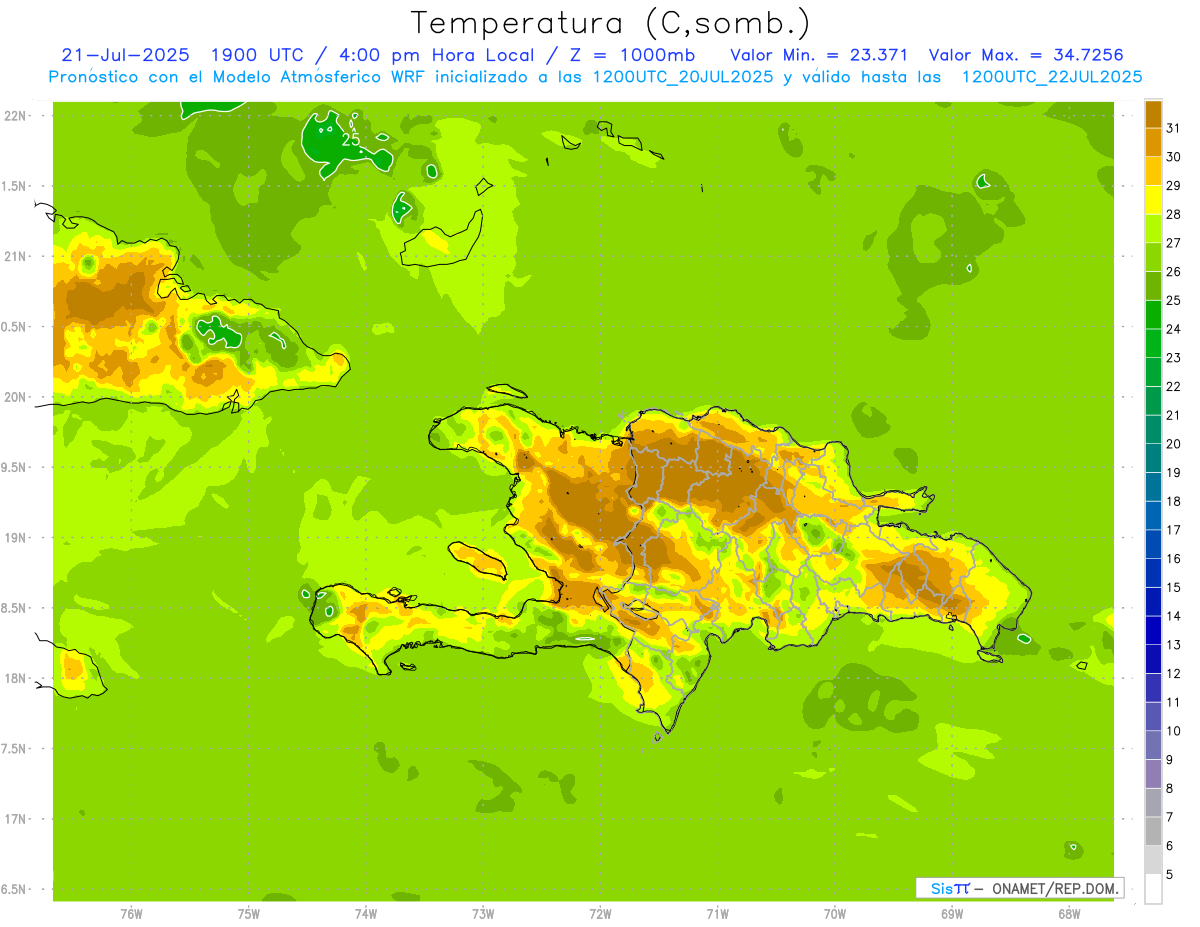1200x927 pixels.
Task: Click the "75W" longitude label
Action: (x=249, y=914)
